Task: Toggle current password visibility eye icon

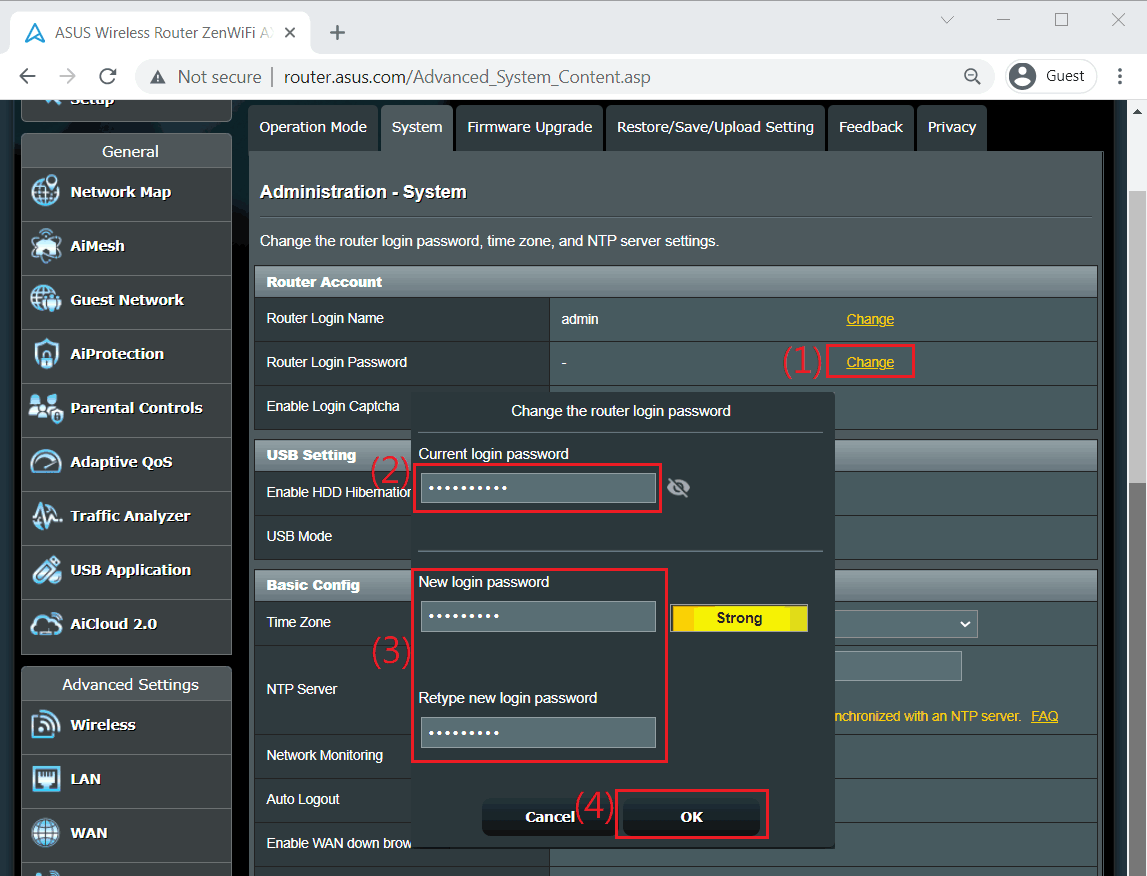Action: (x=678, y=488)
